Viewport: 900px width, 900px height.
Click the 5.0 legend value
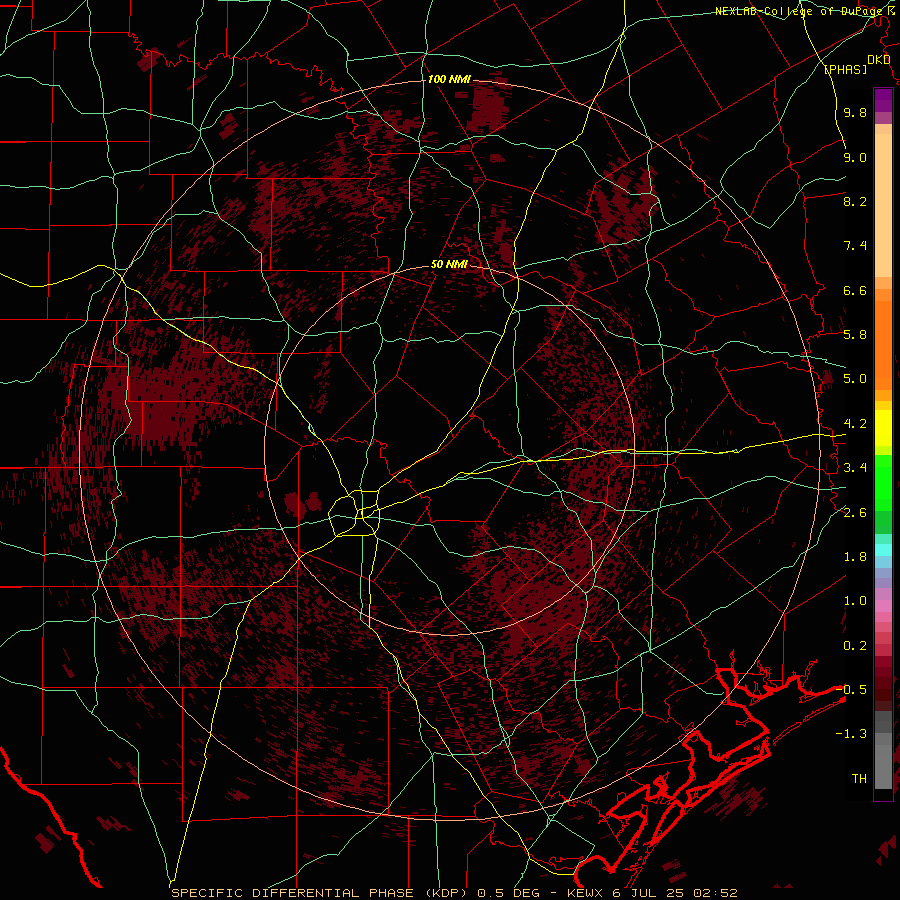coord(855,379)
